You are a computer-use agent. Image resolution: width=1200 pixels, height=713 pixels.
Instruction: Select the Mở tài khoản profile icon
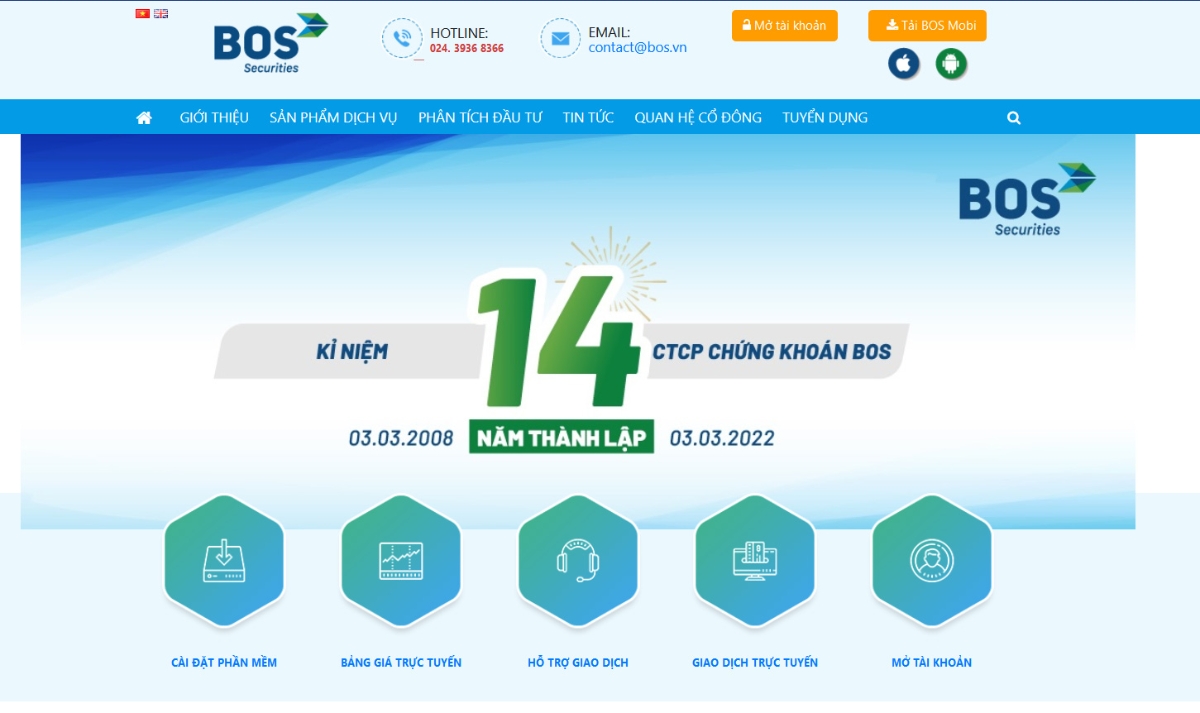931,562
